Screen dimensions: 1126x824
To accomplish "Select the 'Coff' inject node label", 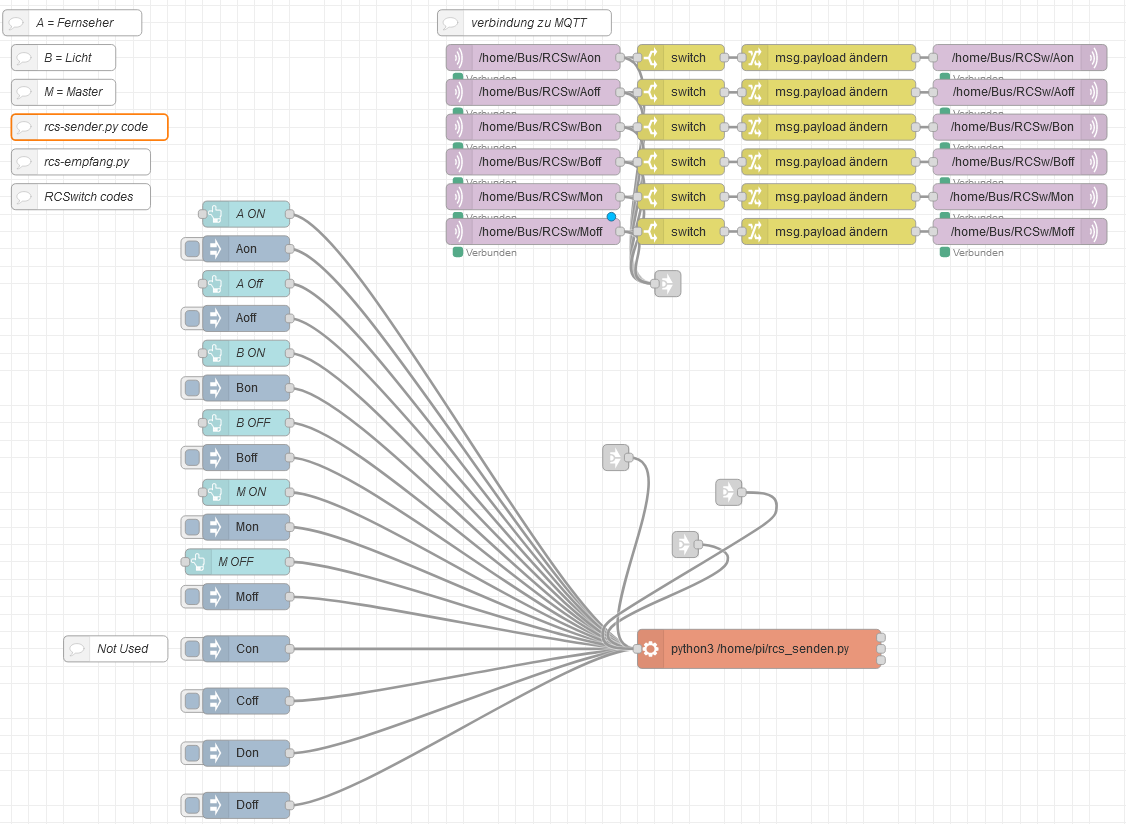I will [247, 700].
